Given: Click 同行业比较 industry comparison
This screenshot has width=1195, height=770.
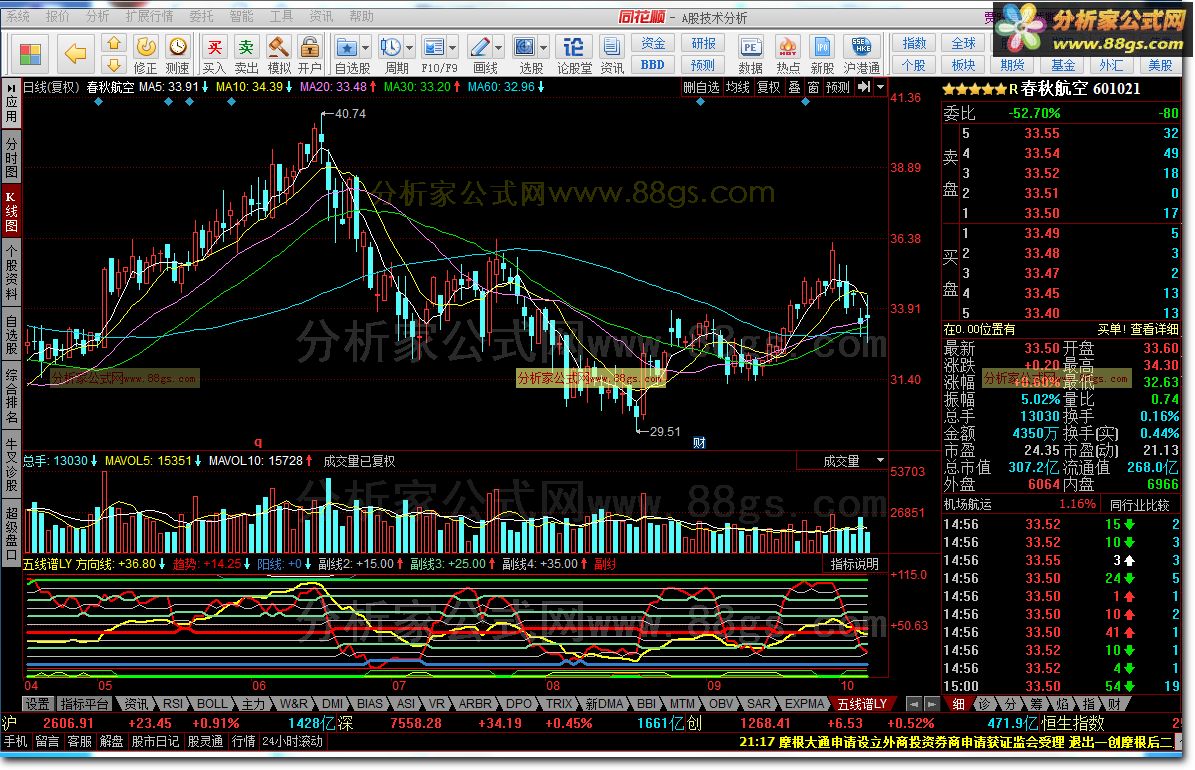Looking at the screenshot, I should [1139, 505].
